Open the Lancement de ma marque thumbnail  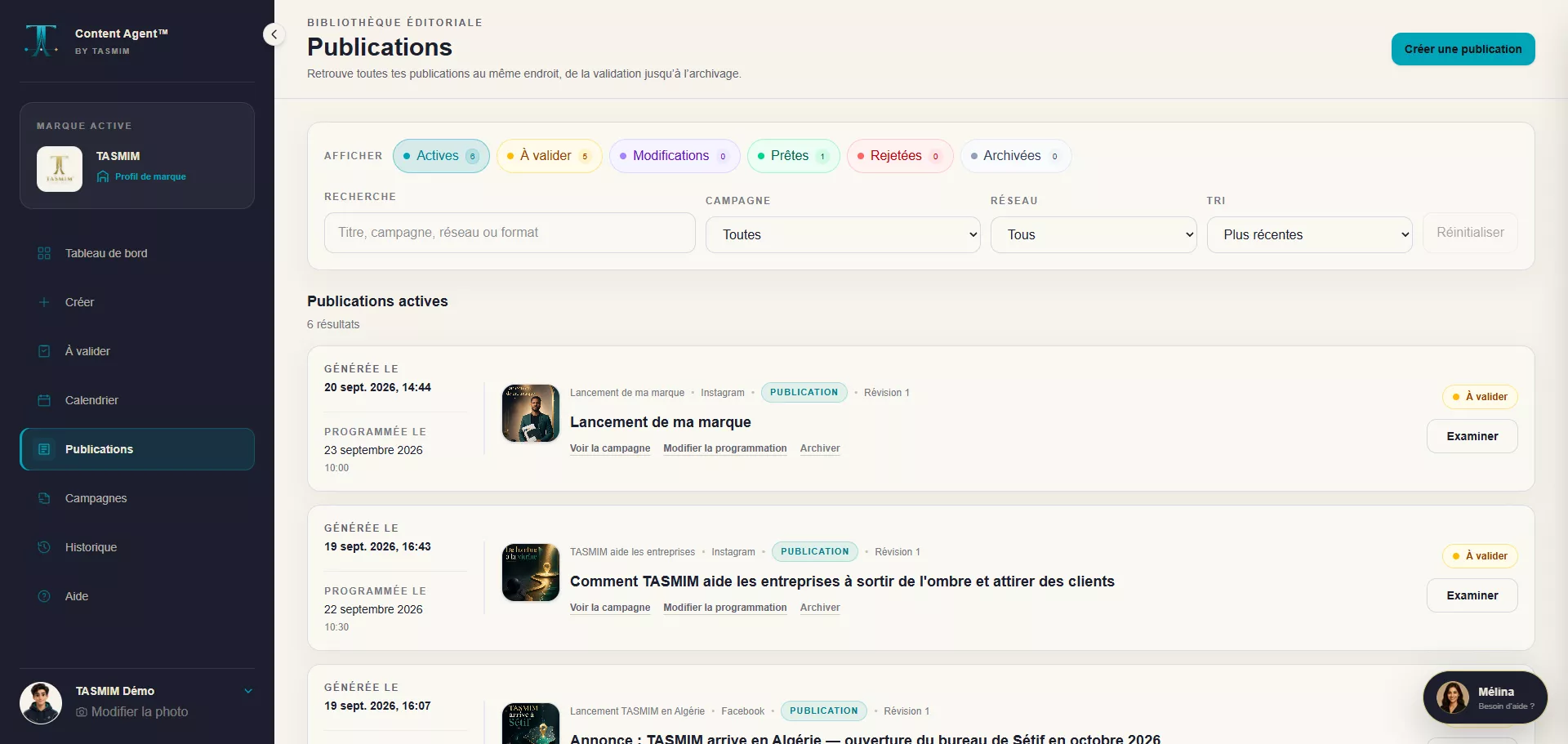pos(531,413)
